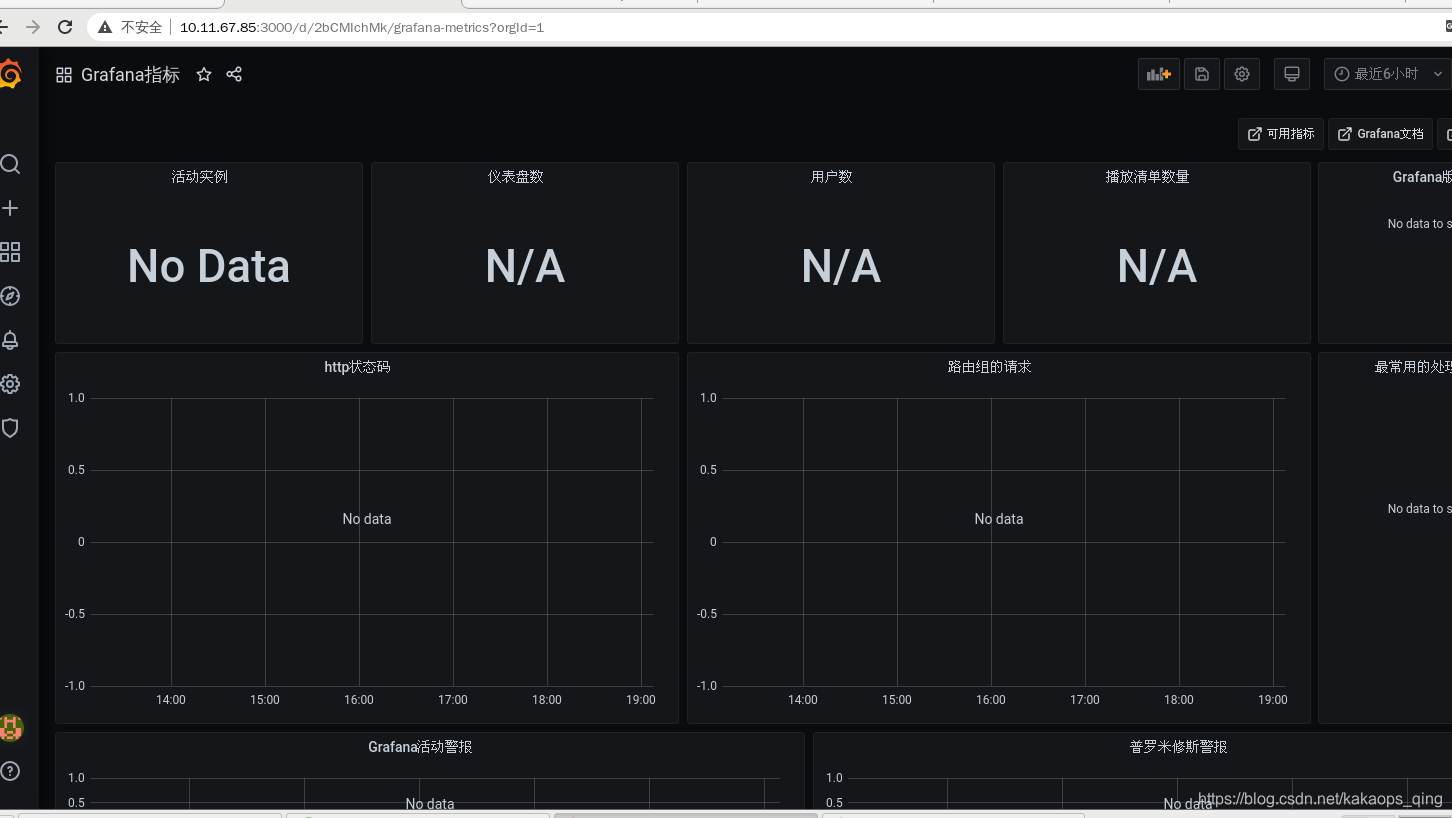
Task: Cycle view mode with monitor icon
Action: point(1292,74)
